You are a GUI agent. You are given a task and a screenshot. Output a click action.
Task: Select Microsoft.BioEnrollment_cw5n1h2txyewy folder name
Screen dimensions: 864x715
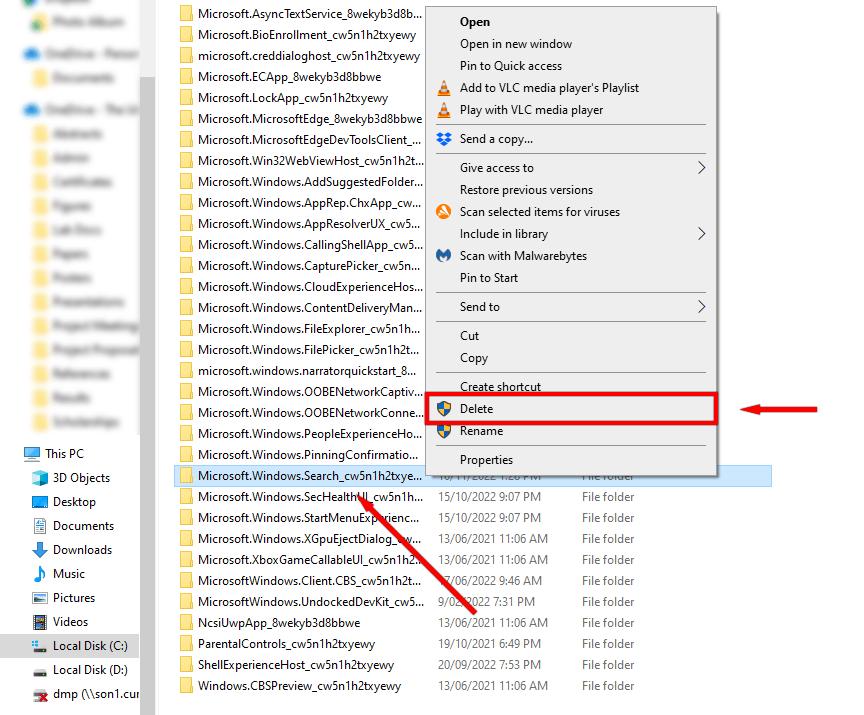pos(307,35)
